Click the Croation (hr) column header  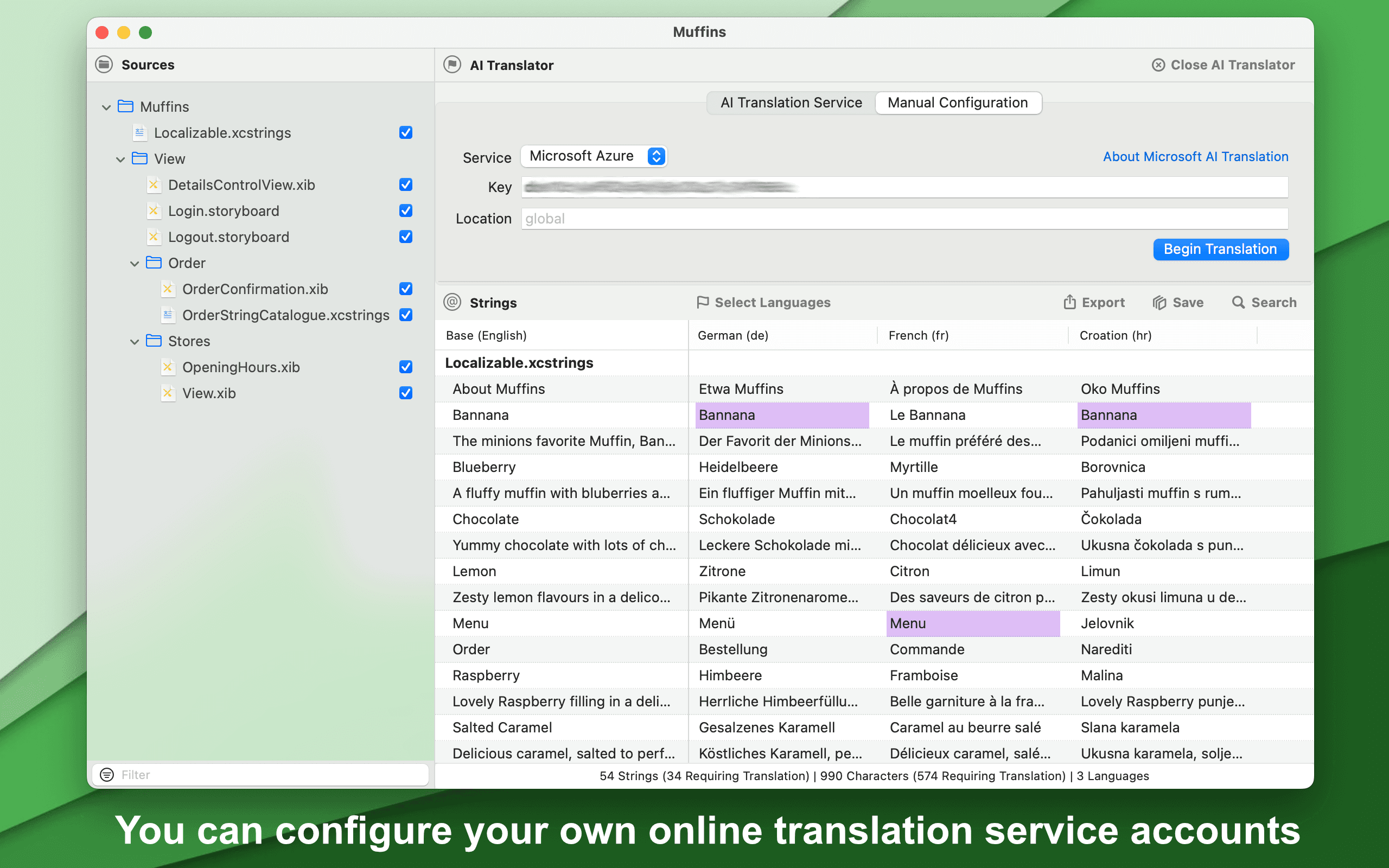tap(1163, 335)
